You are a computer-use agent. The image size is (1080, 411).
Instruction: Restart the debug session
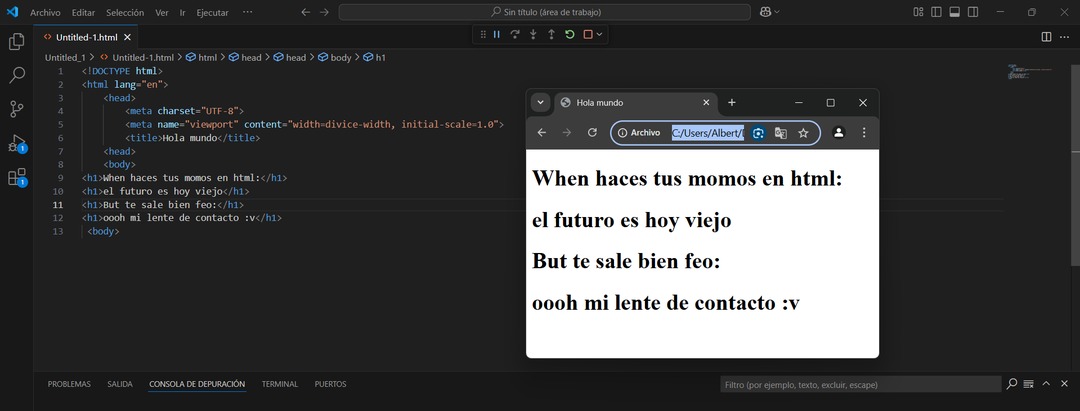click(x=570, y=34)
